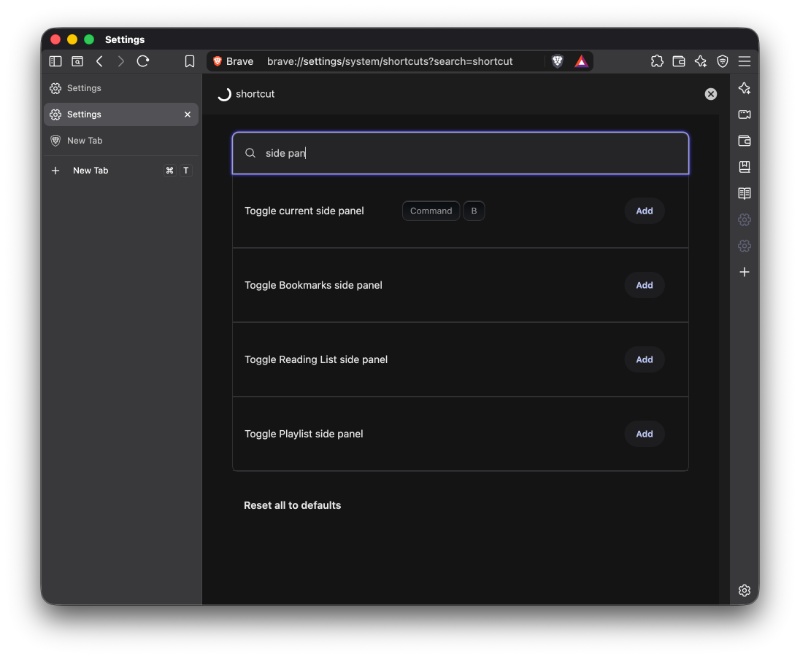The image size is (800, 659).
Task: Focus the shortcut filter field containing side pan
Action: pyautogui.click(x=460, y=153)
